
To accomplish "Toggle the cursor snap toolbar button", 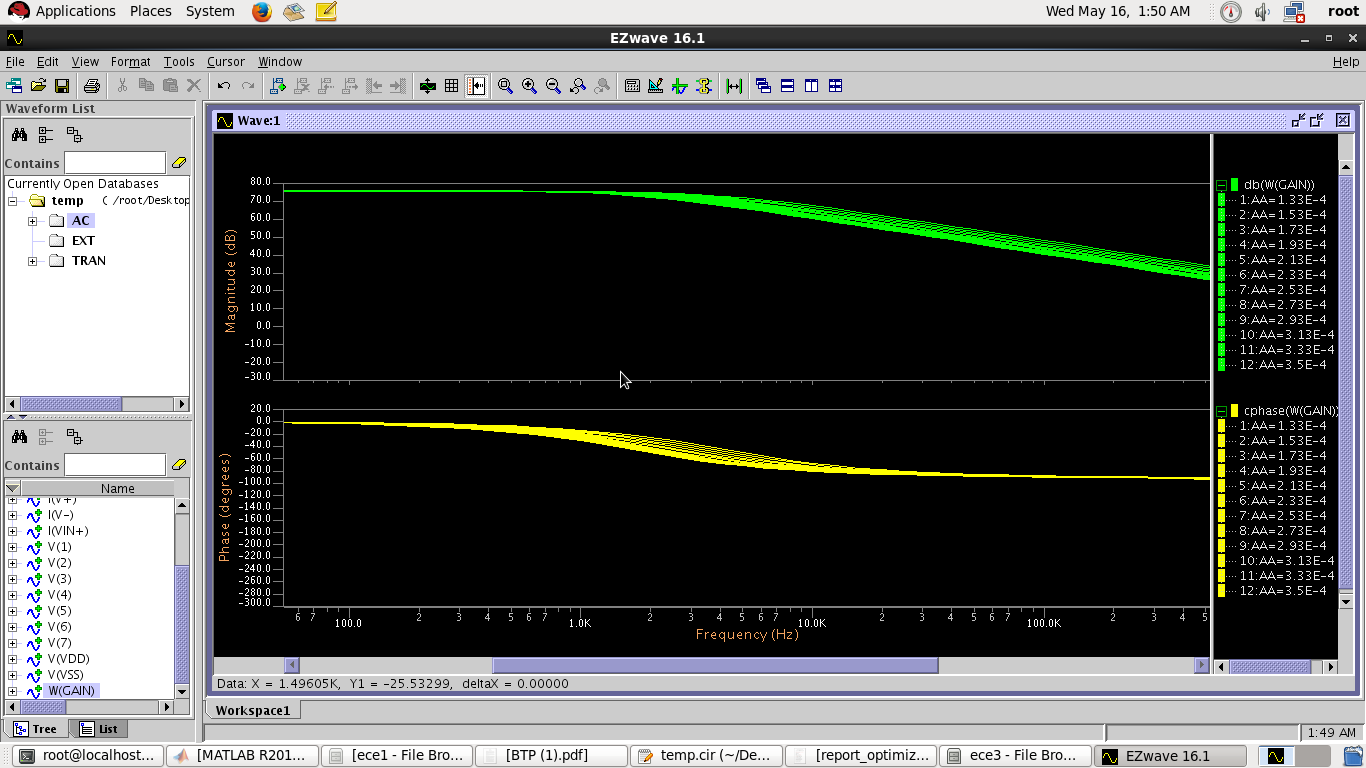I will click(476, 86).
